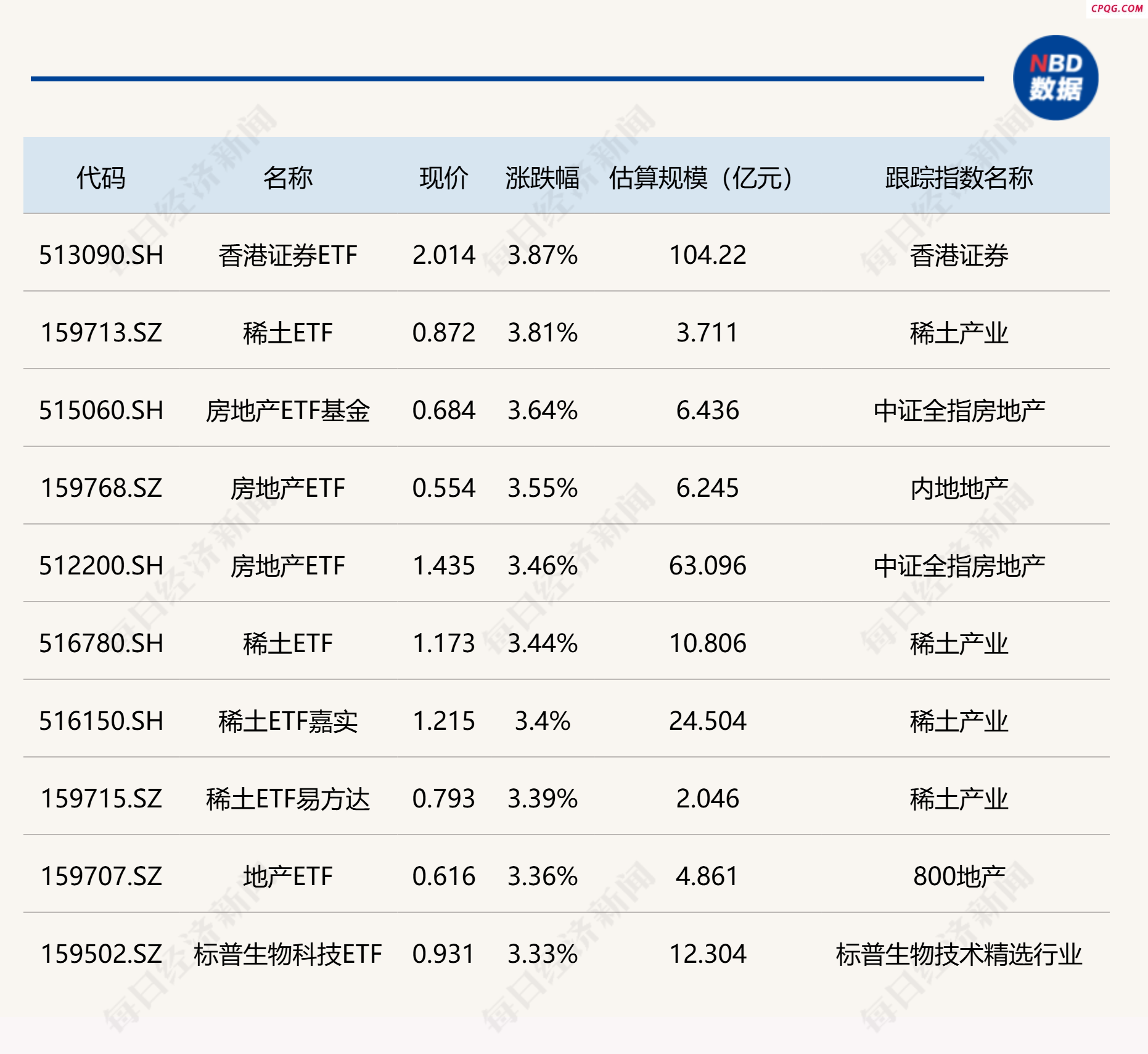Click the 4.861 scale value

[x=708, y=876]
